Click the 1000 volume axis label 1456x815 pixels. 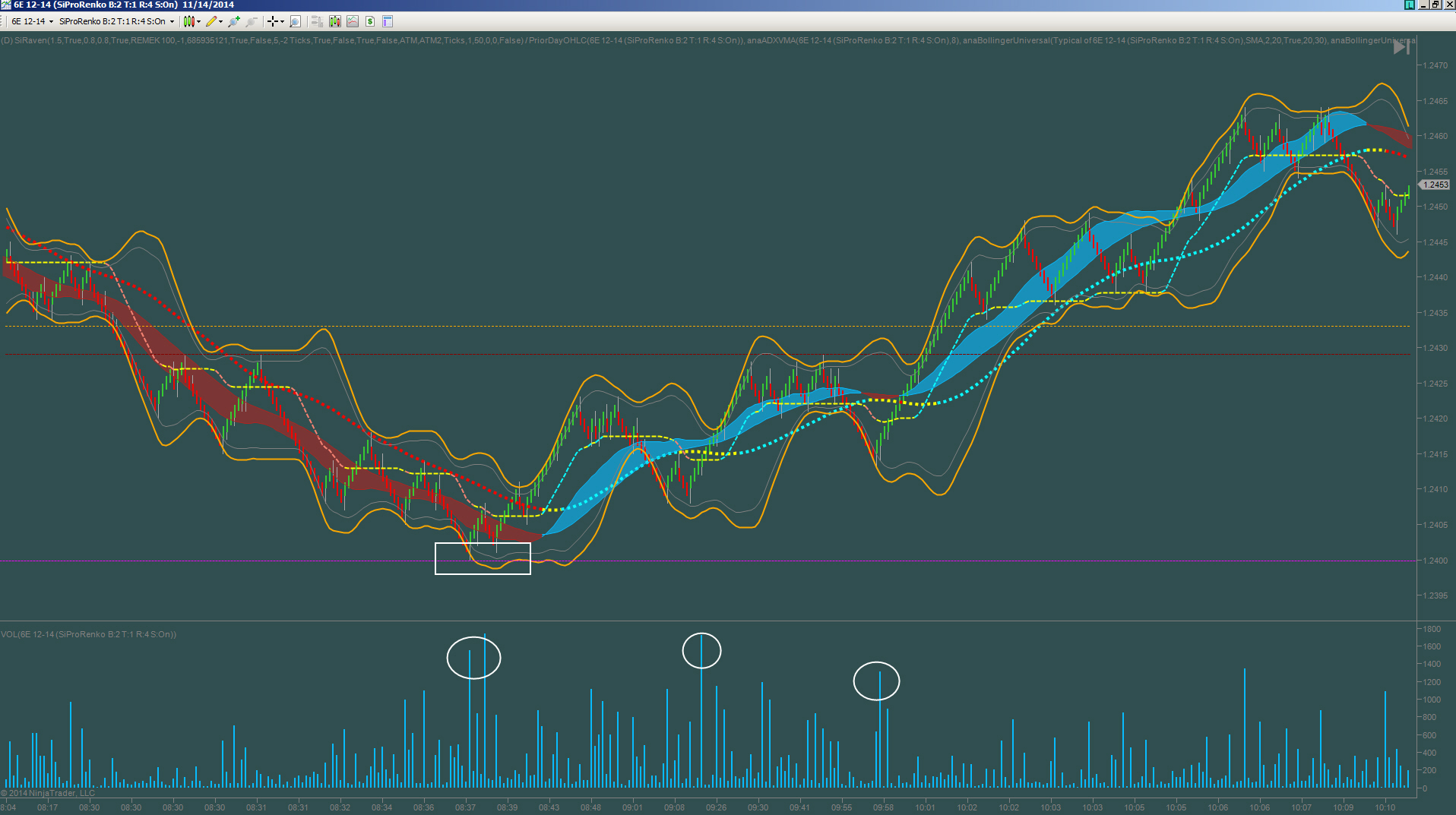pyautogui.click(x=1432, y=700)
